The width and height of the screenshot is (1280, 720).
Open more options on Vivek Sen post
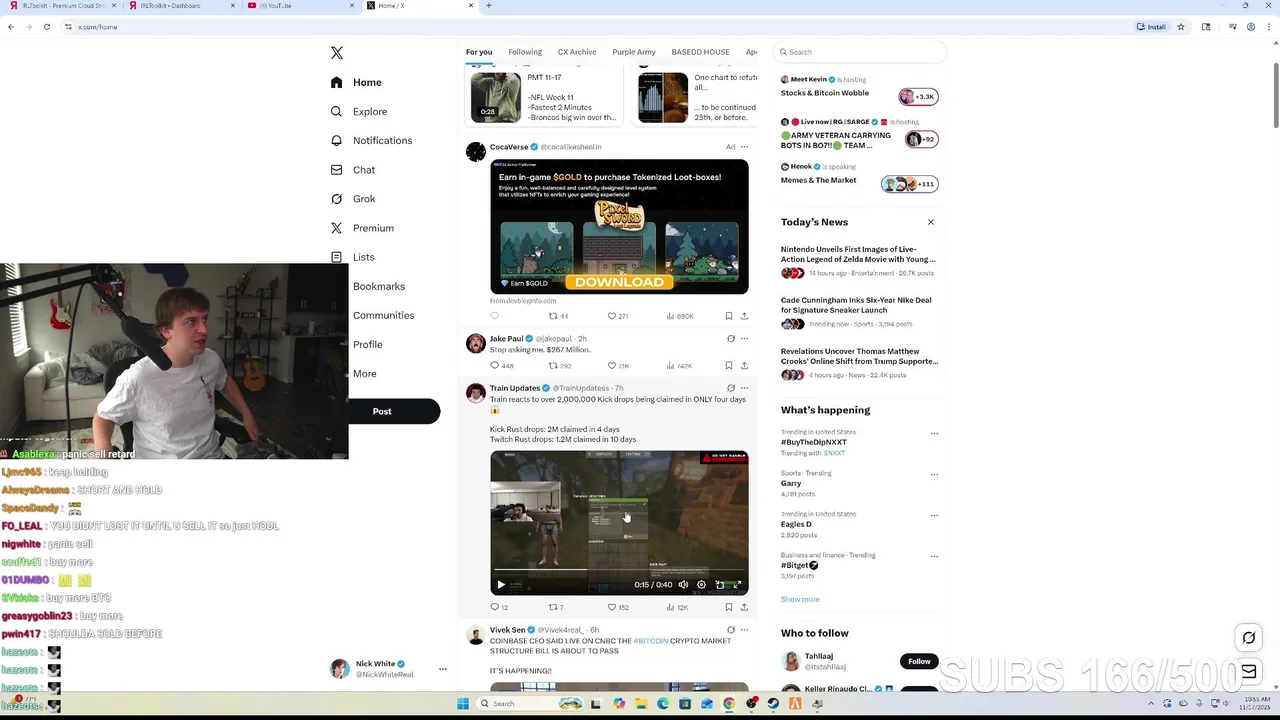coord(744,630)
